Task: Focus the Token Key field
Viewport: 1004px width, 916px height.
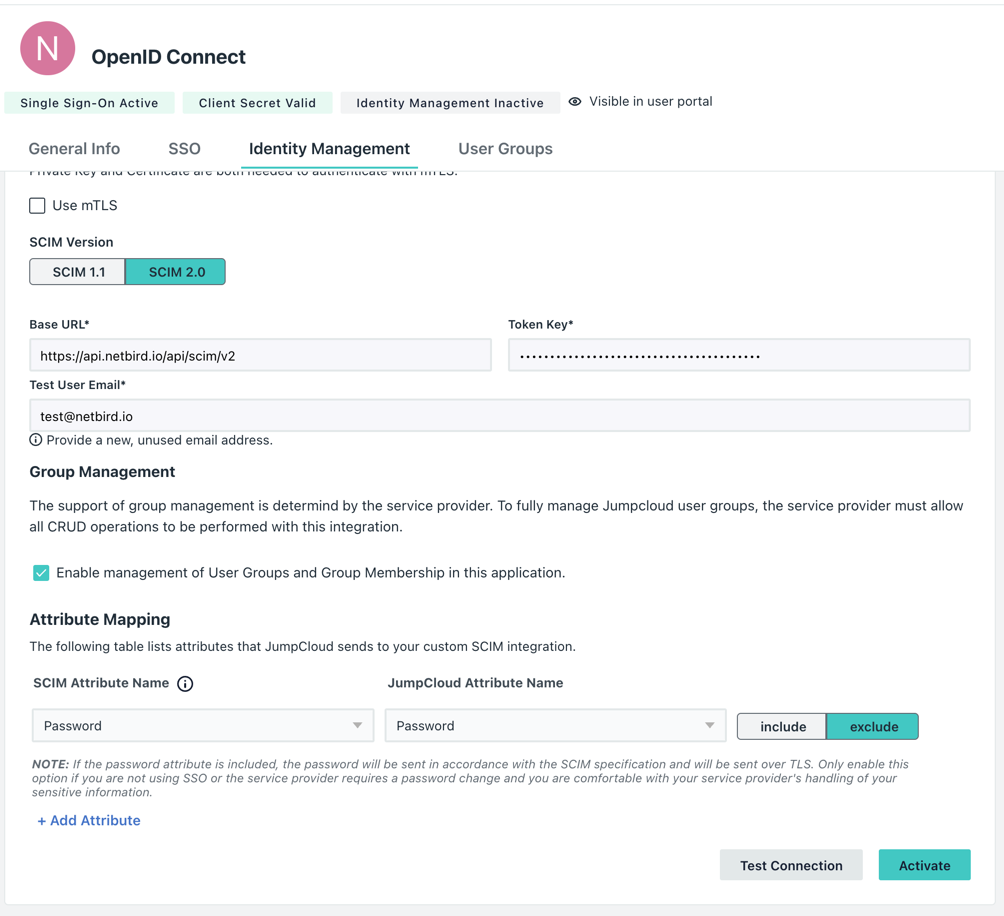Action: (739, 356)
